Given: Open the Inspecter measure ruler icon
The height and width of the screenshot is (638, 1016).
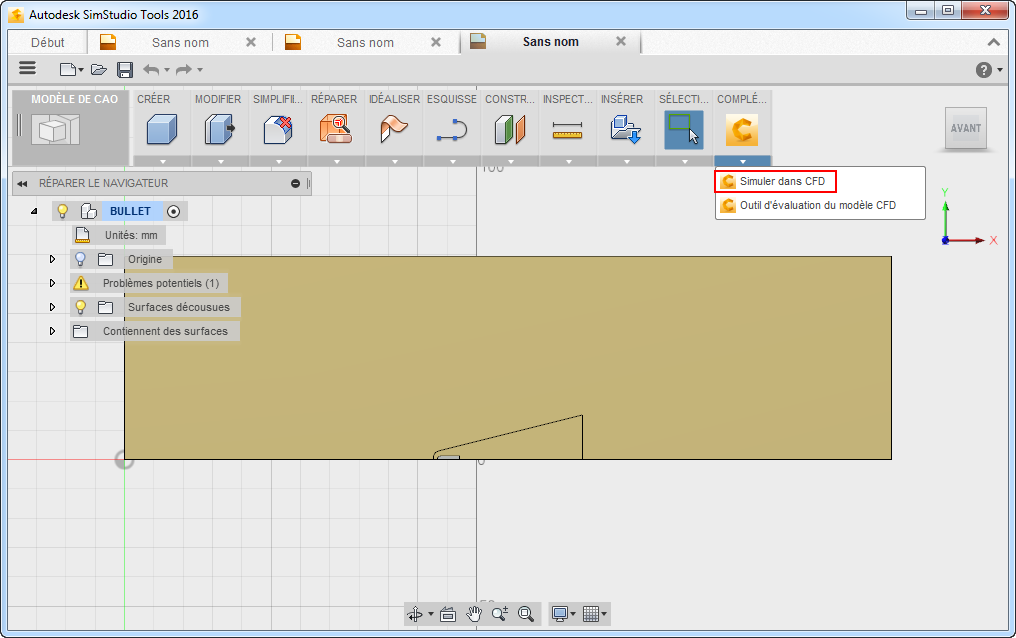Looking at the screenshot, I should coord(568,130).
